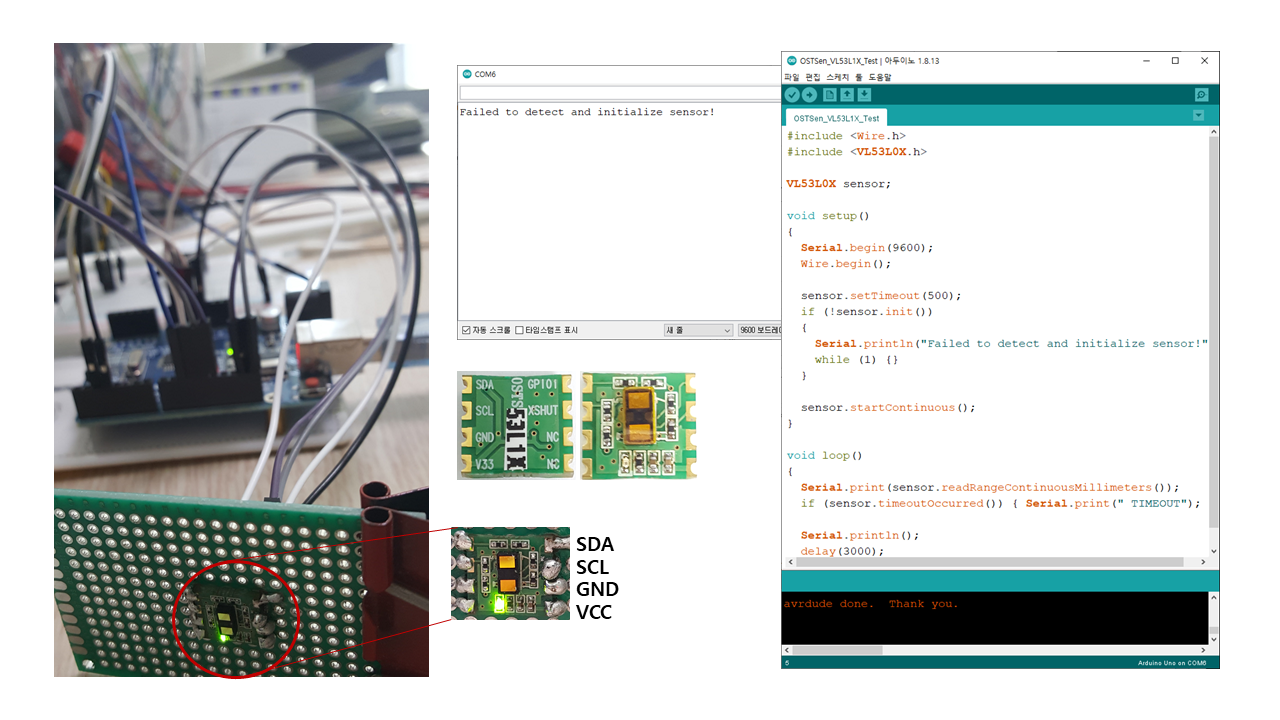Open the 9600 baud rate dropdown
The width and height of the screenshot is (1280, 720).
click(759, 330)
